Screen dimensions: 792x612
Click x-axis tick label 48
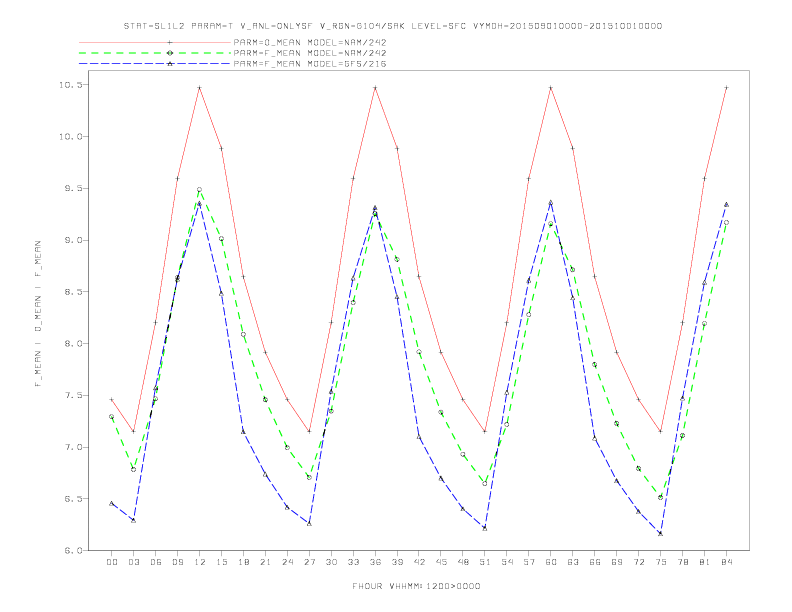click(x=463, y=562)
